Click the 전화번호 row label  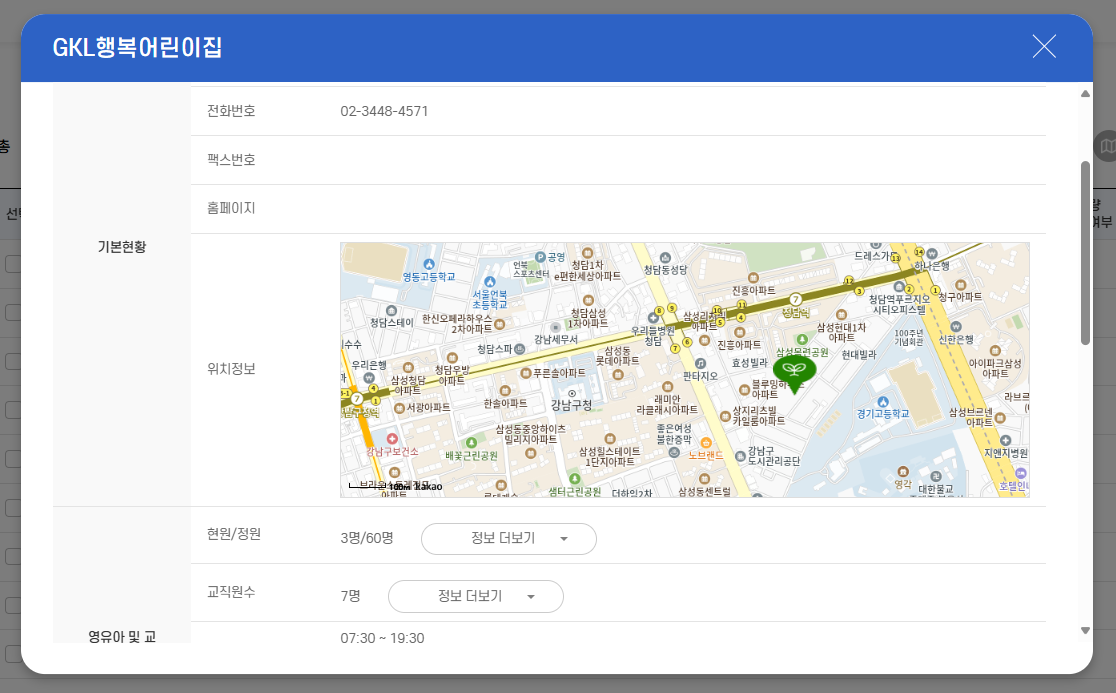tap(231, 111)
